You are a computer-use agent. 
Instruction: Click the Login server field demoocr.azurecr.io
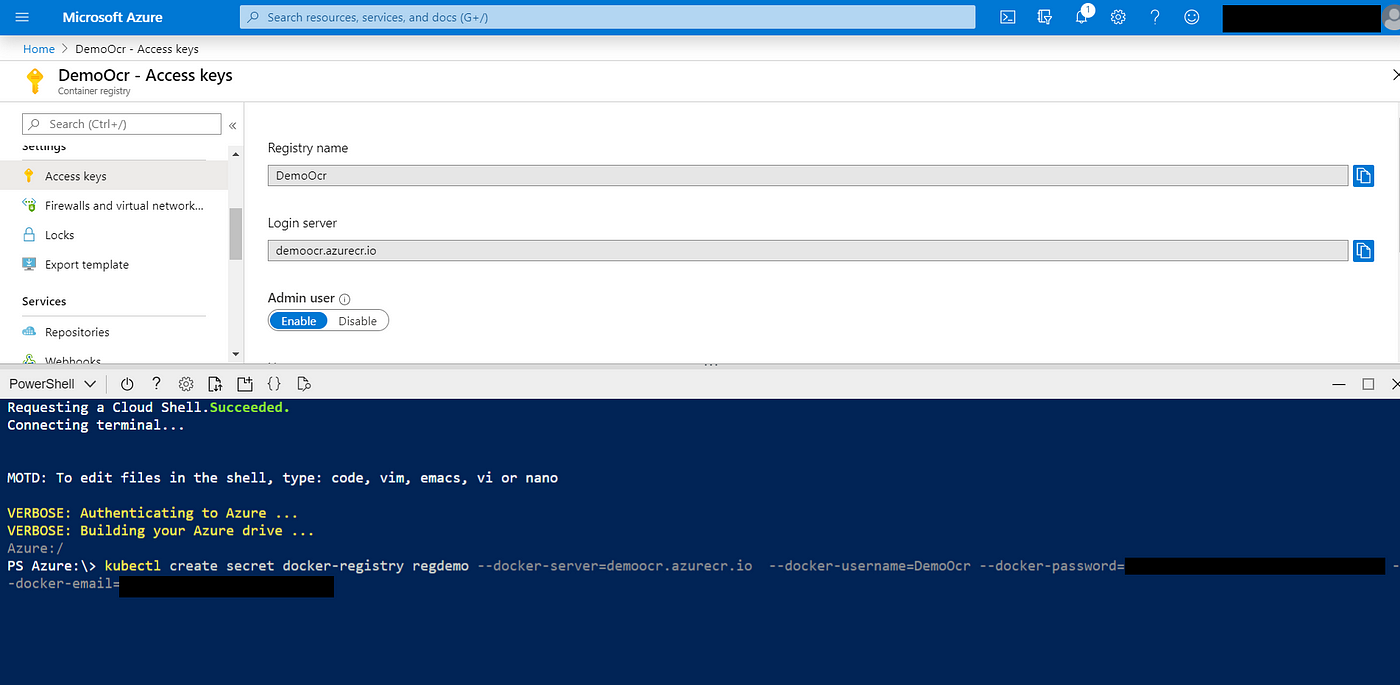pos(808,251)
